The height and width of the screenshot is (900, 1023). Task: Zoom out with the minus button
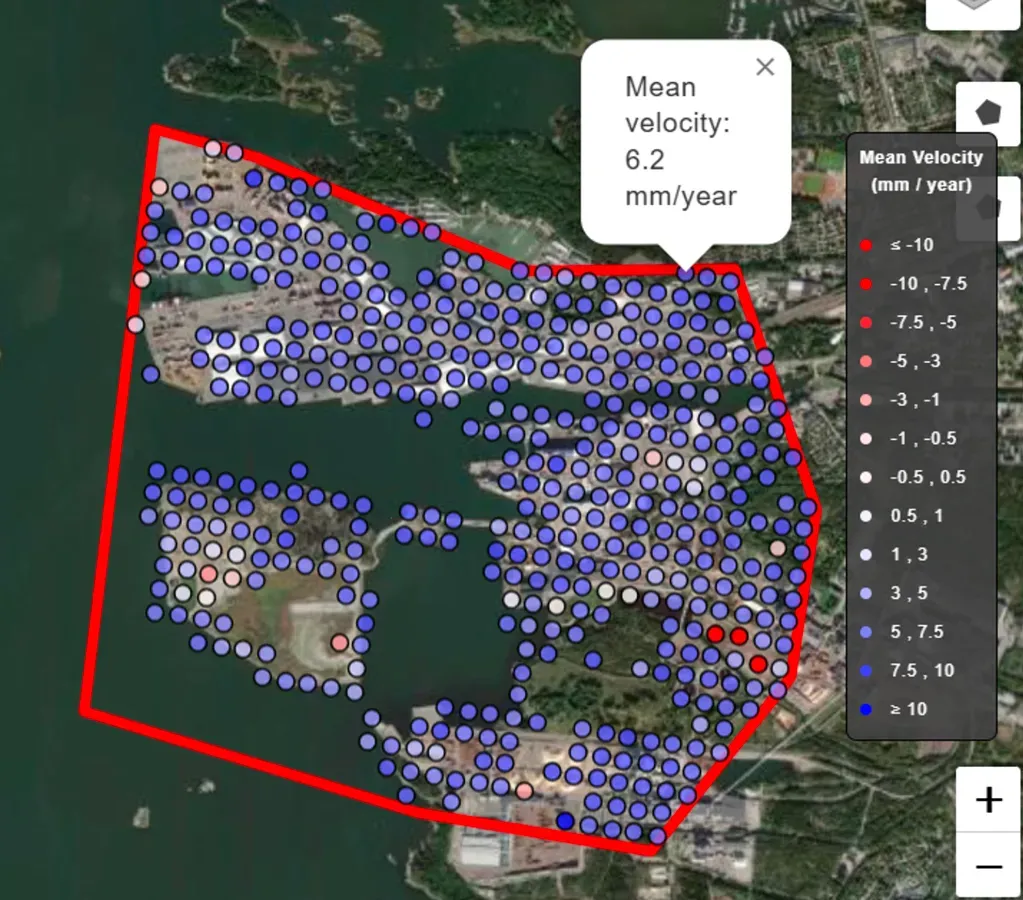[988, 865]
